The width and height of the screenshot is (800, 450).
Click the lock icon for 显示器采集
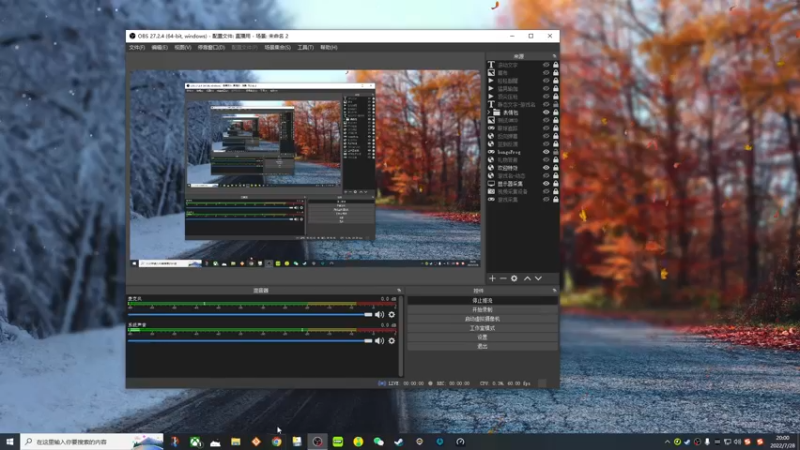[555, 183]
